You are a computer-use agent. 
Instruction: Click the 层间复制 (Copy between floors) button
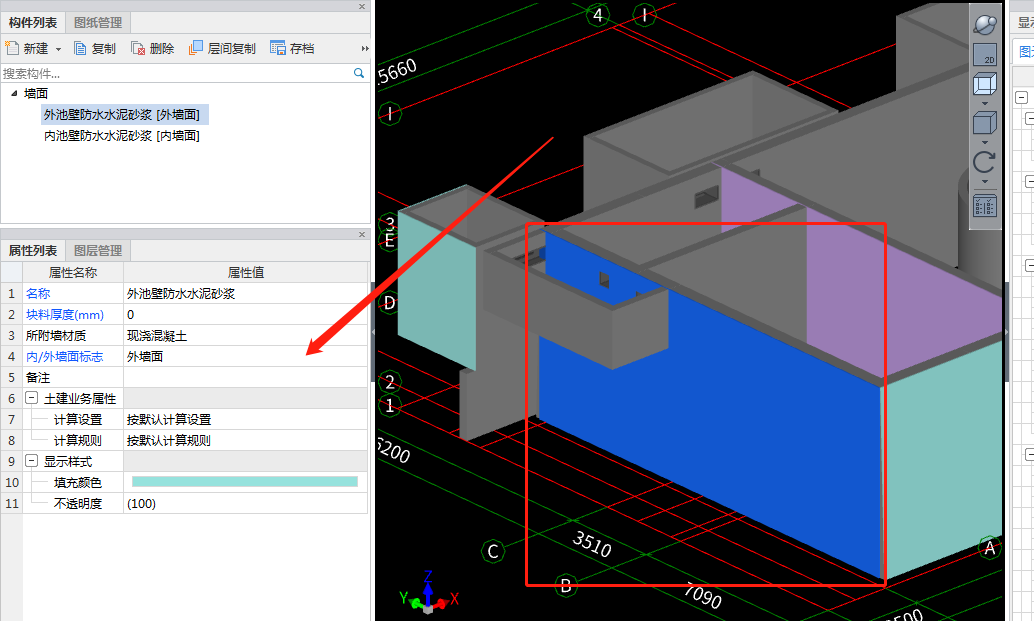point(222,48)
